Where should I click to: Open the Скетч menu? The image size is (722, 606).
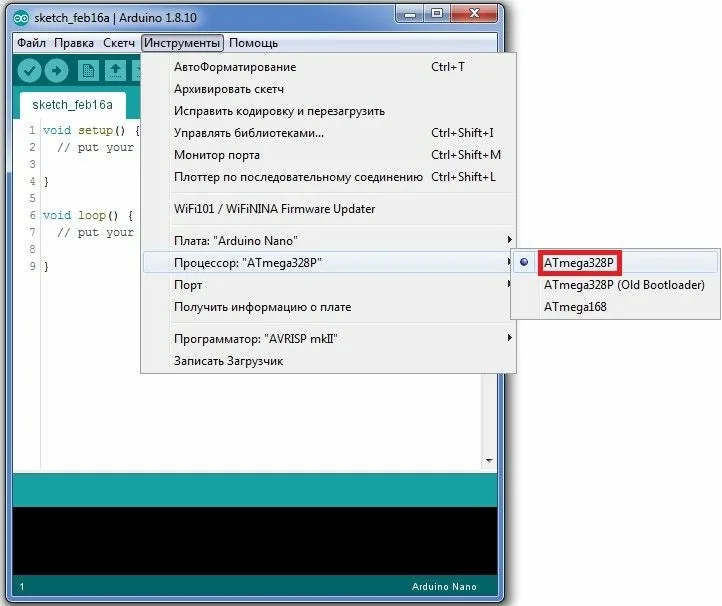point(119,43)
